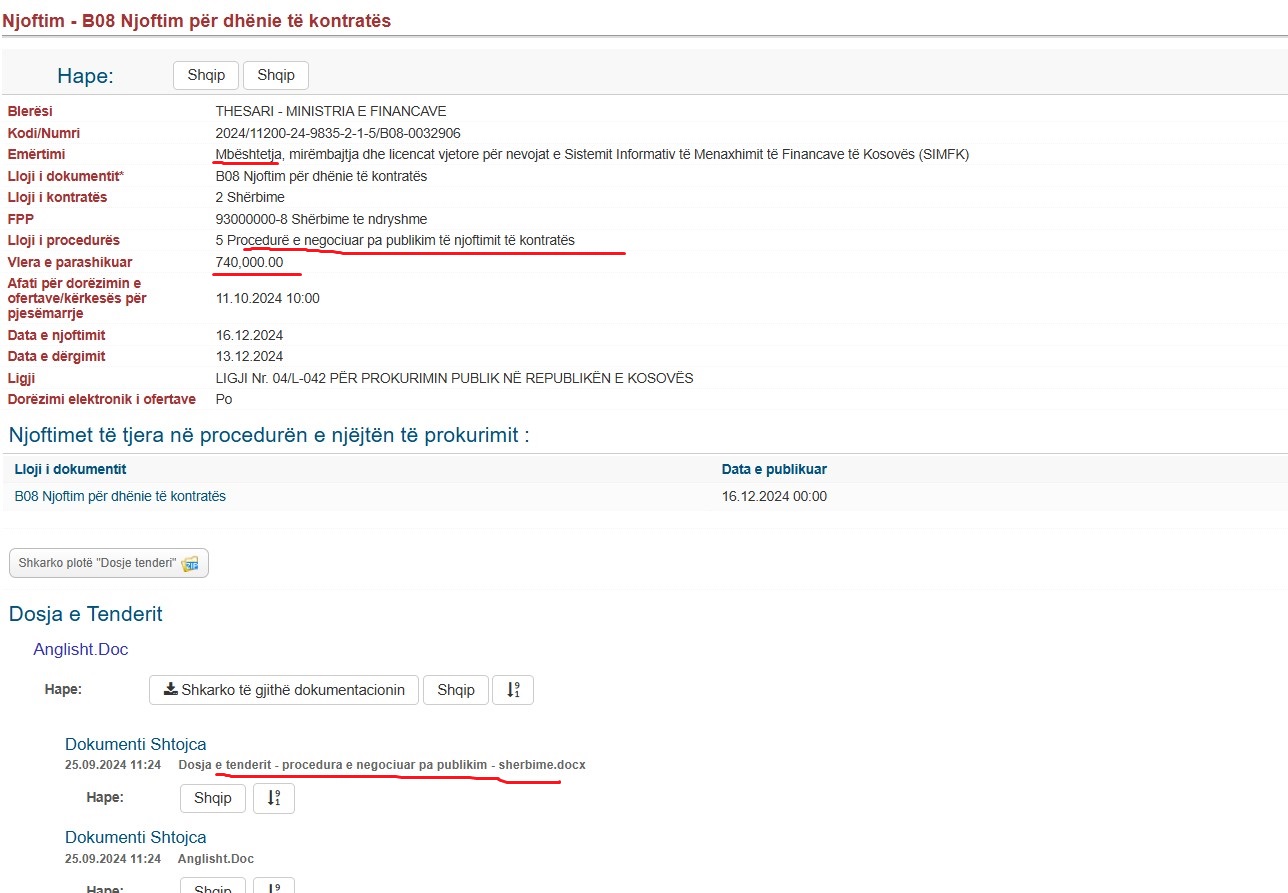Click Shqip button next to Shkarko të gjithë dokumentacionin
This screenshot has width=1288, height=893.
coord(456,690)
